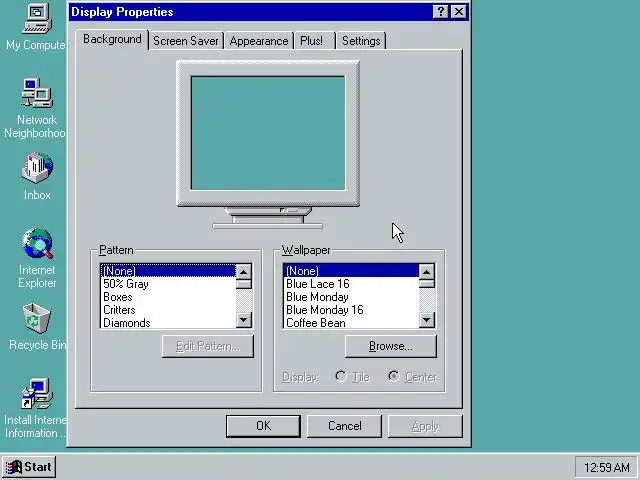Click the Edit Pattern... button
Screen dimensions: 640x480
[208, 346]
